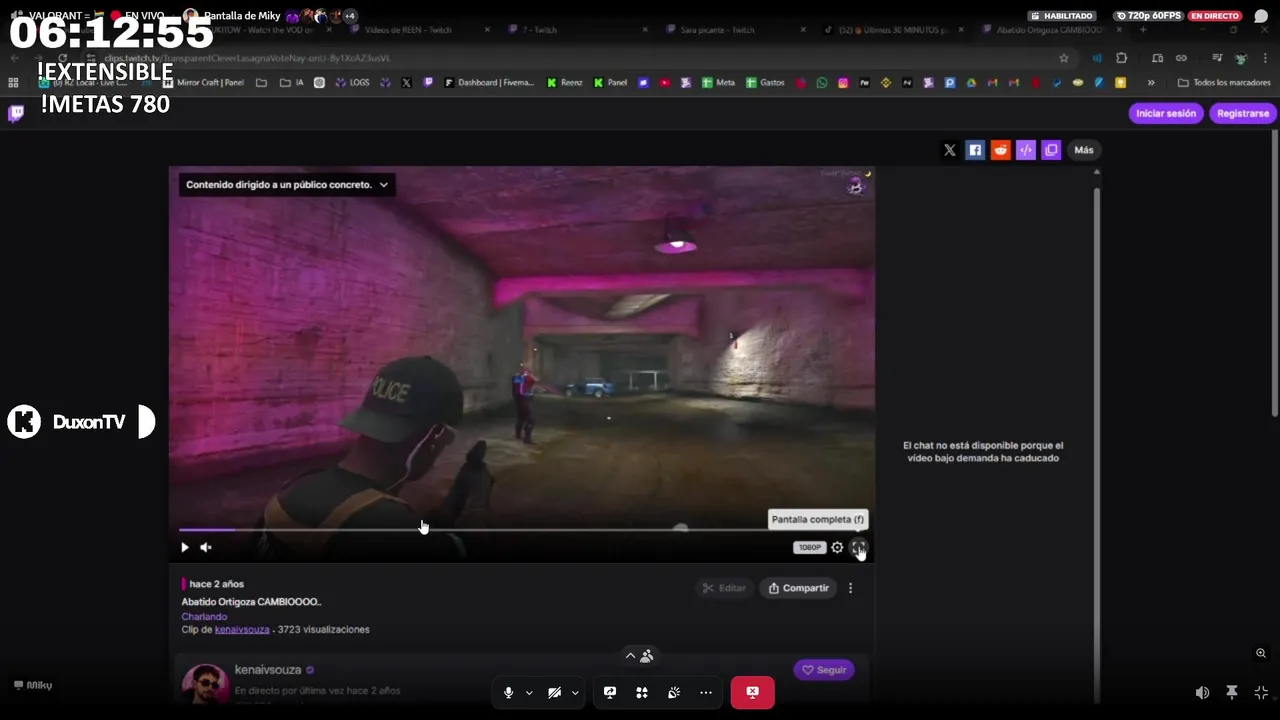Expand microphone options chevron
Screen dimensions: 1280x720
click(x=529, y=692)
